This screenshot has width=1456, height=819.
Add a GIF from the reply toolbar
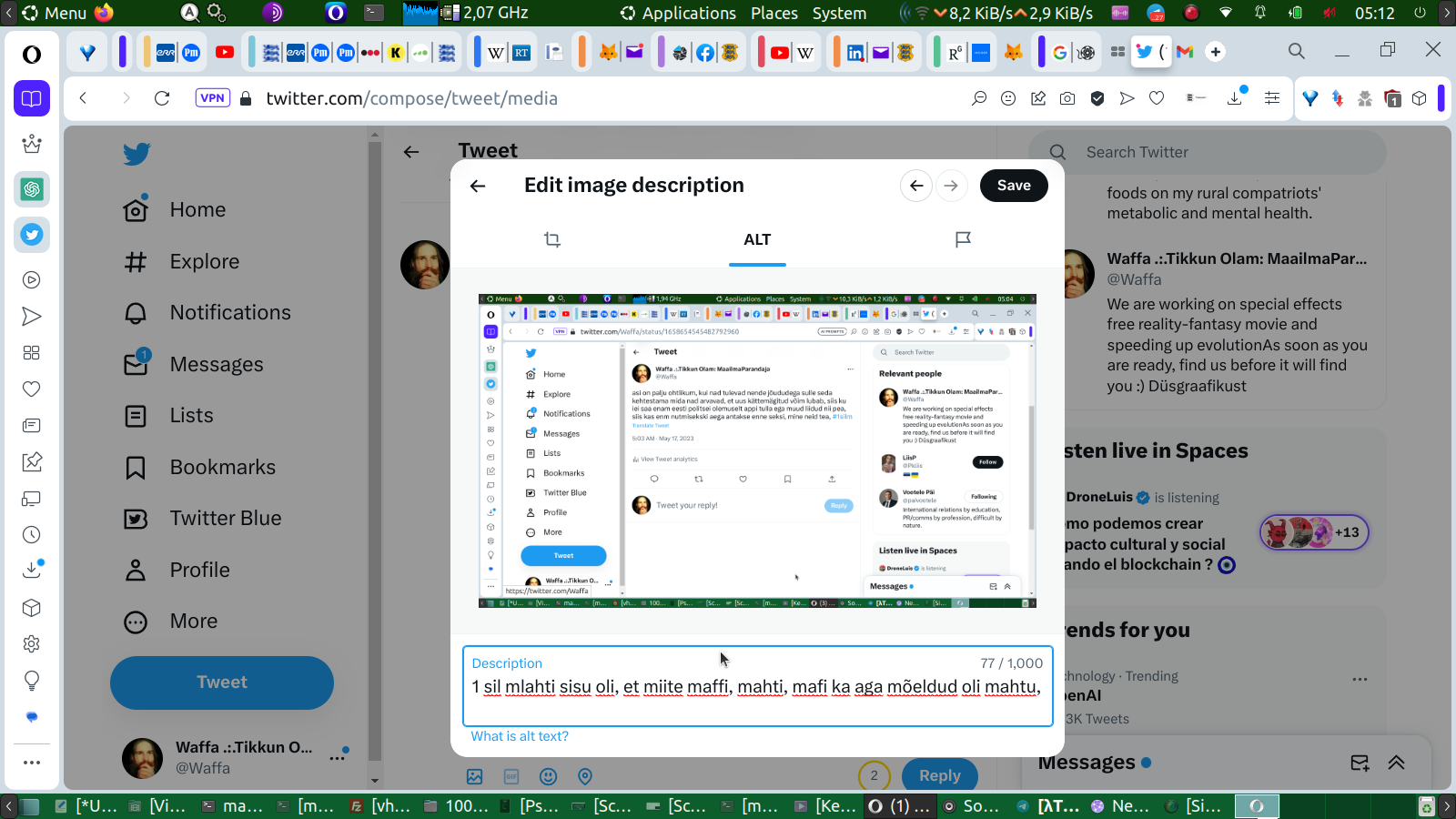(x=511, y=776)
